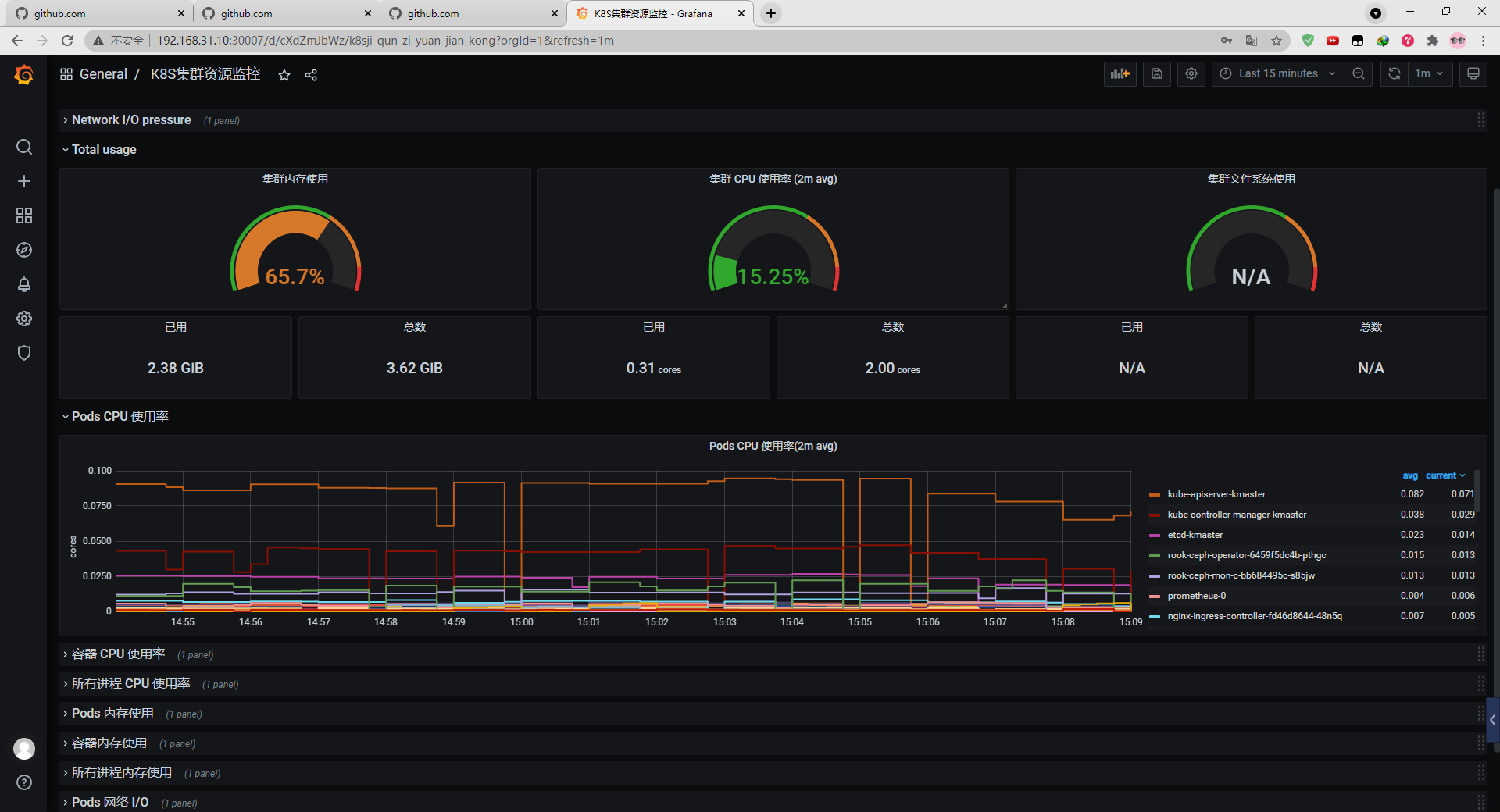This screenshot has width=1500, height=812.
Task: Zoom out the time range
Action: tap(1359, 73)
